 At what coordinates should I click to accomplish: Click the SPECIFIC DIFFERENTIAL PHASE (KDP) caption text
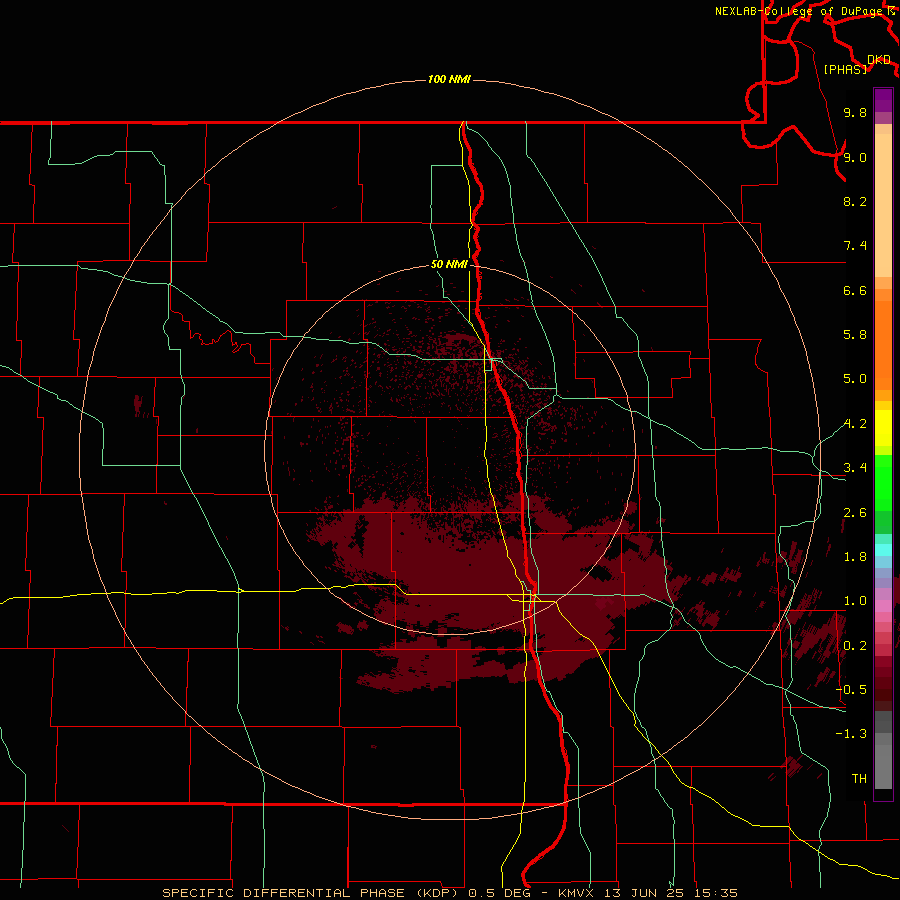312,893
